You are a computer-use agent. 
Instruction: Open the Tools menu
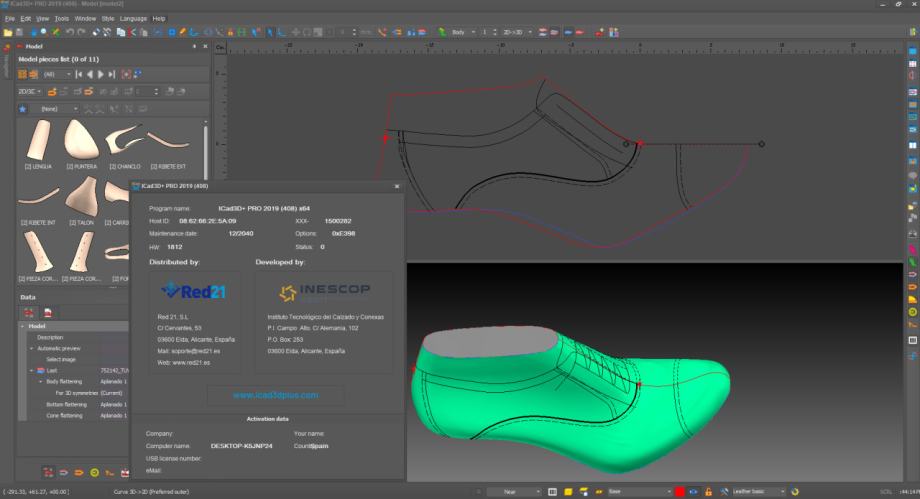click(62, 18)
